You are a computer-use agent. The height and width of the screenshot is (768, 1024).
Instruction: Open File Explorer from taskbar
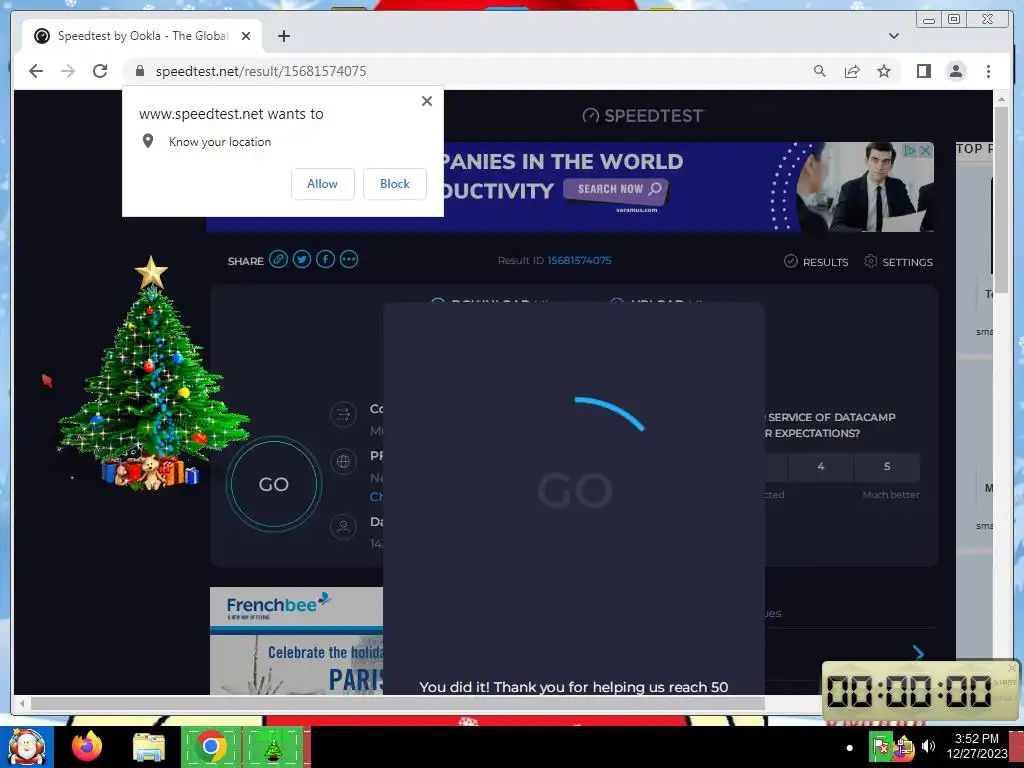(x=149, y=746)
